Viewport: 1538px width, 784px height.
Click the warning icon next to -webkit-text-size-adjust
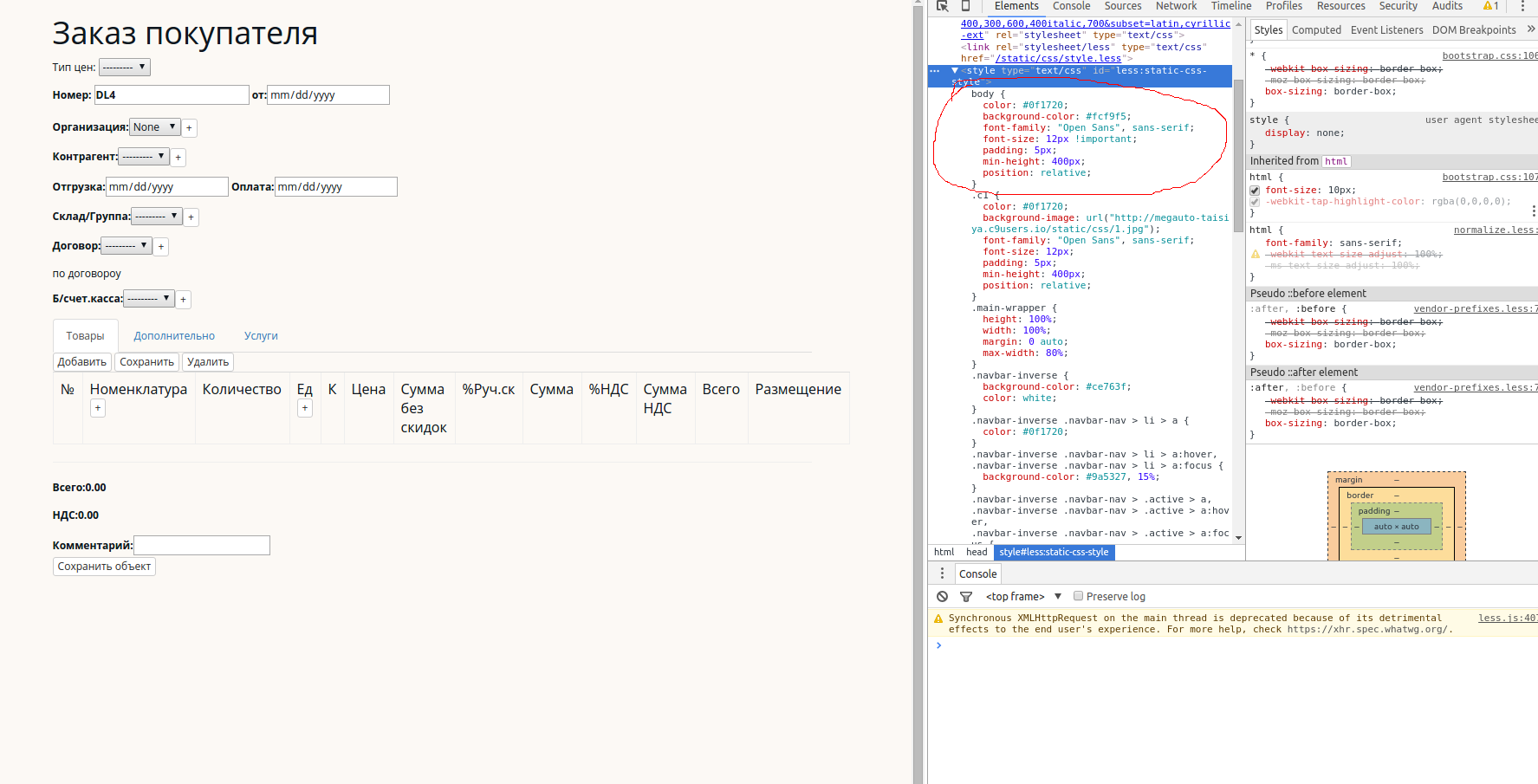click(x=1256, y=255)
